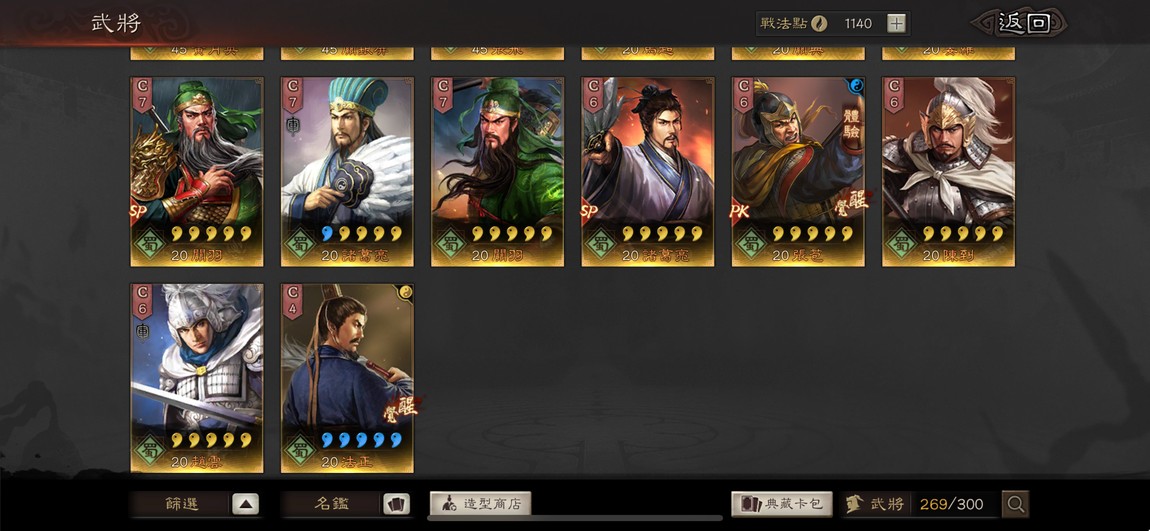Open the 造型商店 skin shop
1150x531 pixels.
480,504
